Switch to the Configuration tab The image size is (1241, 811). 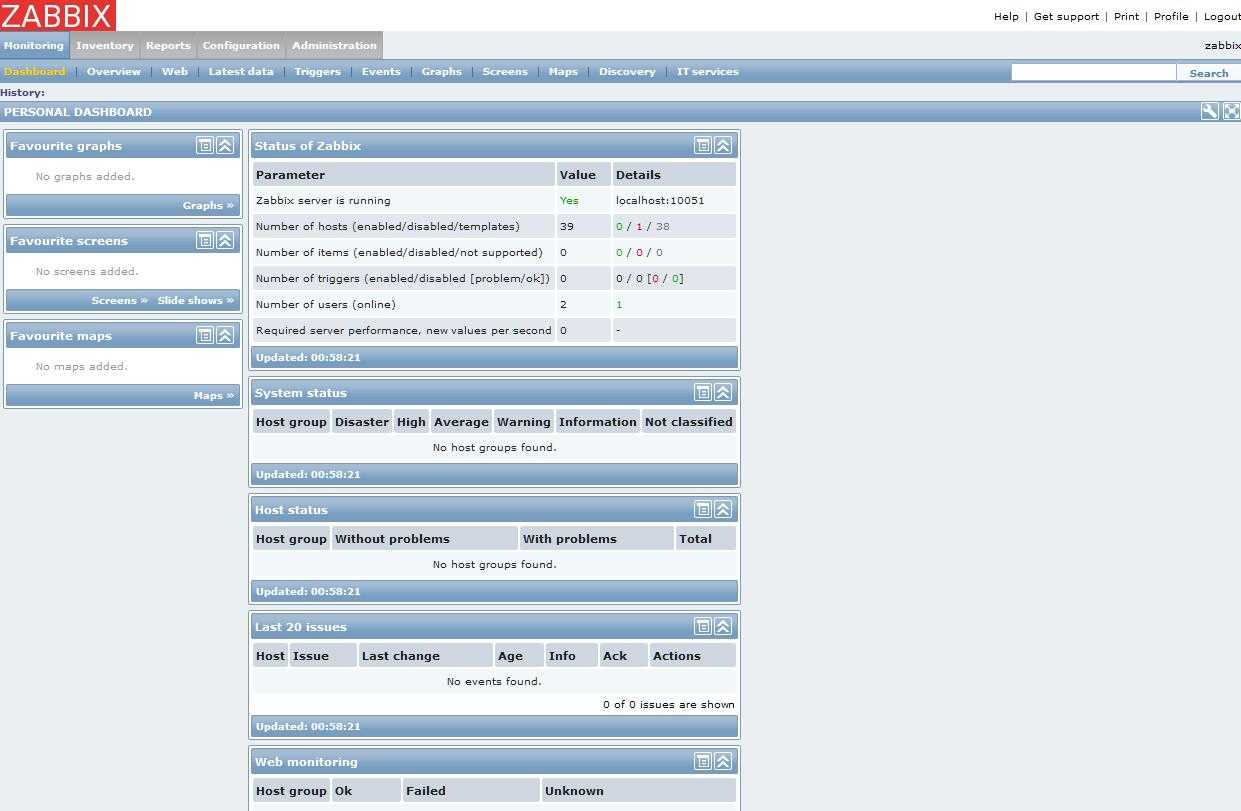pos(241,45)
